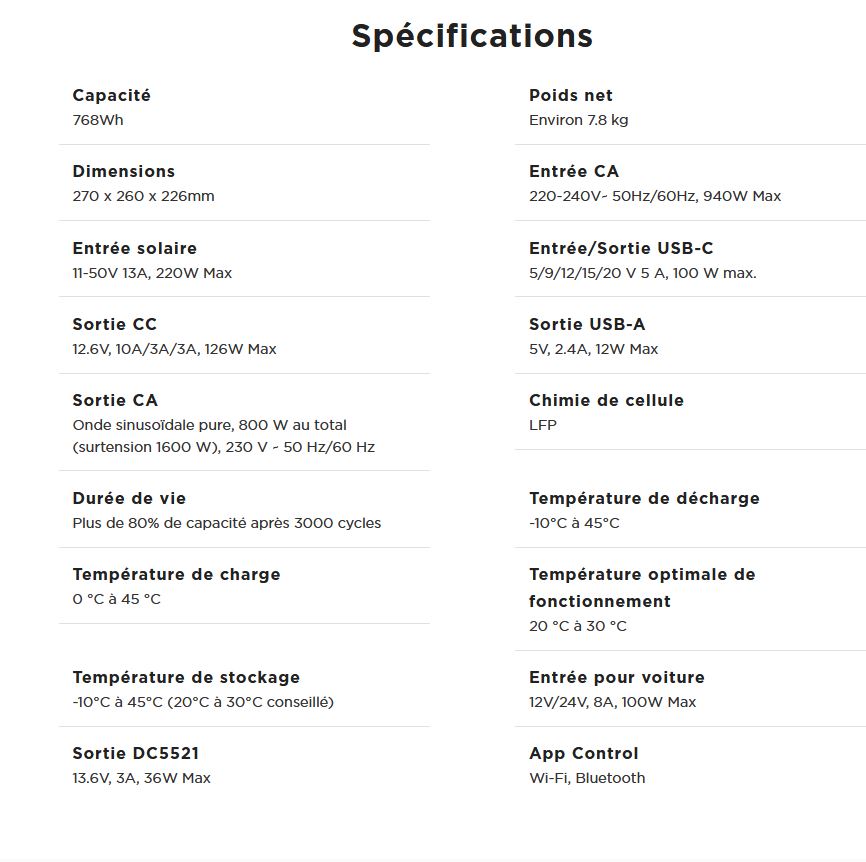Select the Température de charge label

click(x=176, y=575)
